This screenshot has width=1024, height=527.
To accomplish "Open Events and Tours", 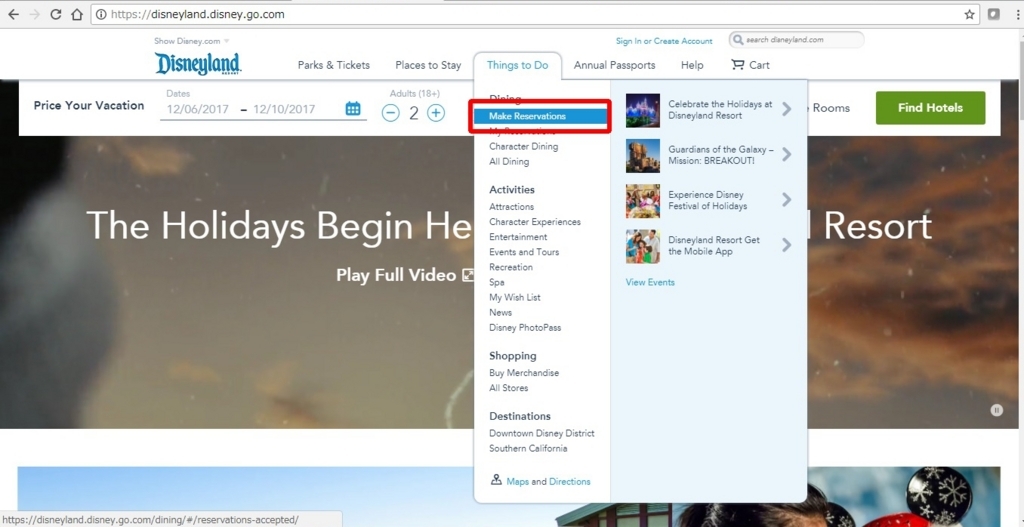I will (524, 251).
